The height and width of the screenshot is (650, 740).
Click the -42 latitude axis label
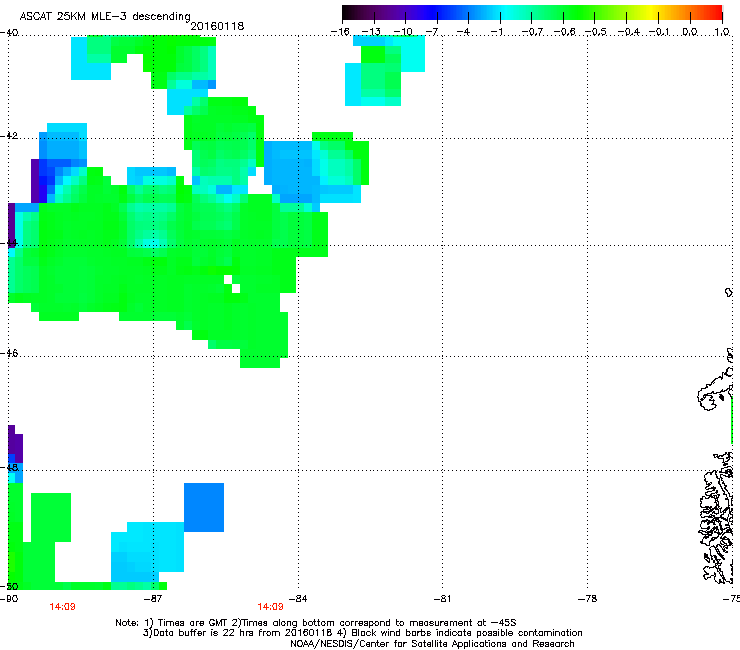[x=9, y=136]
